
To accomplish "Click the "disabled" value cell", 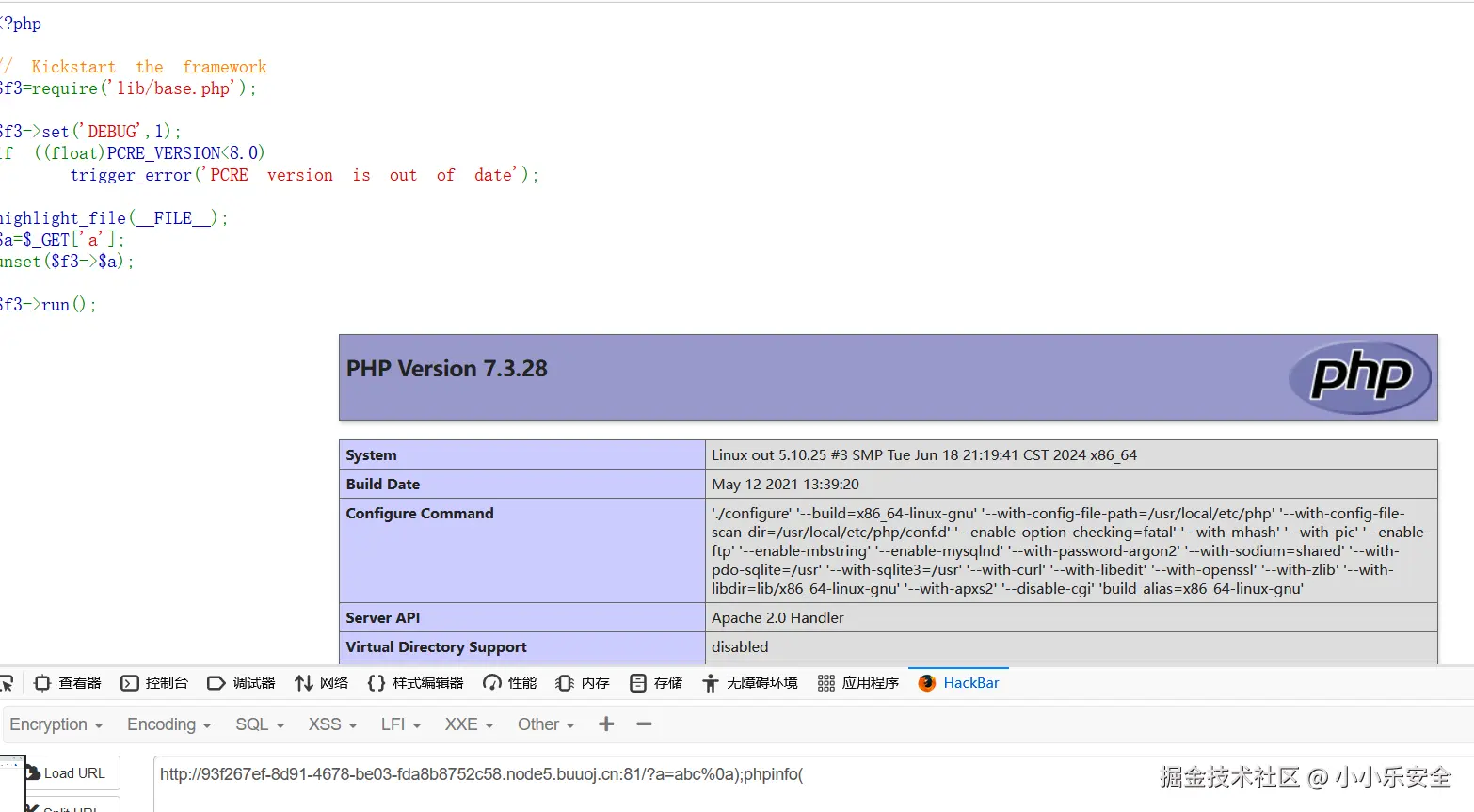I will pos(741,647).
